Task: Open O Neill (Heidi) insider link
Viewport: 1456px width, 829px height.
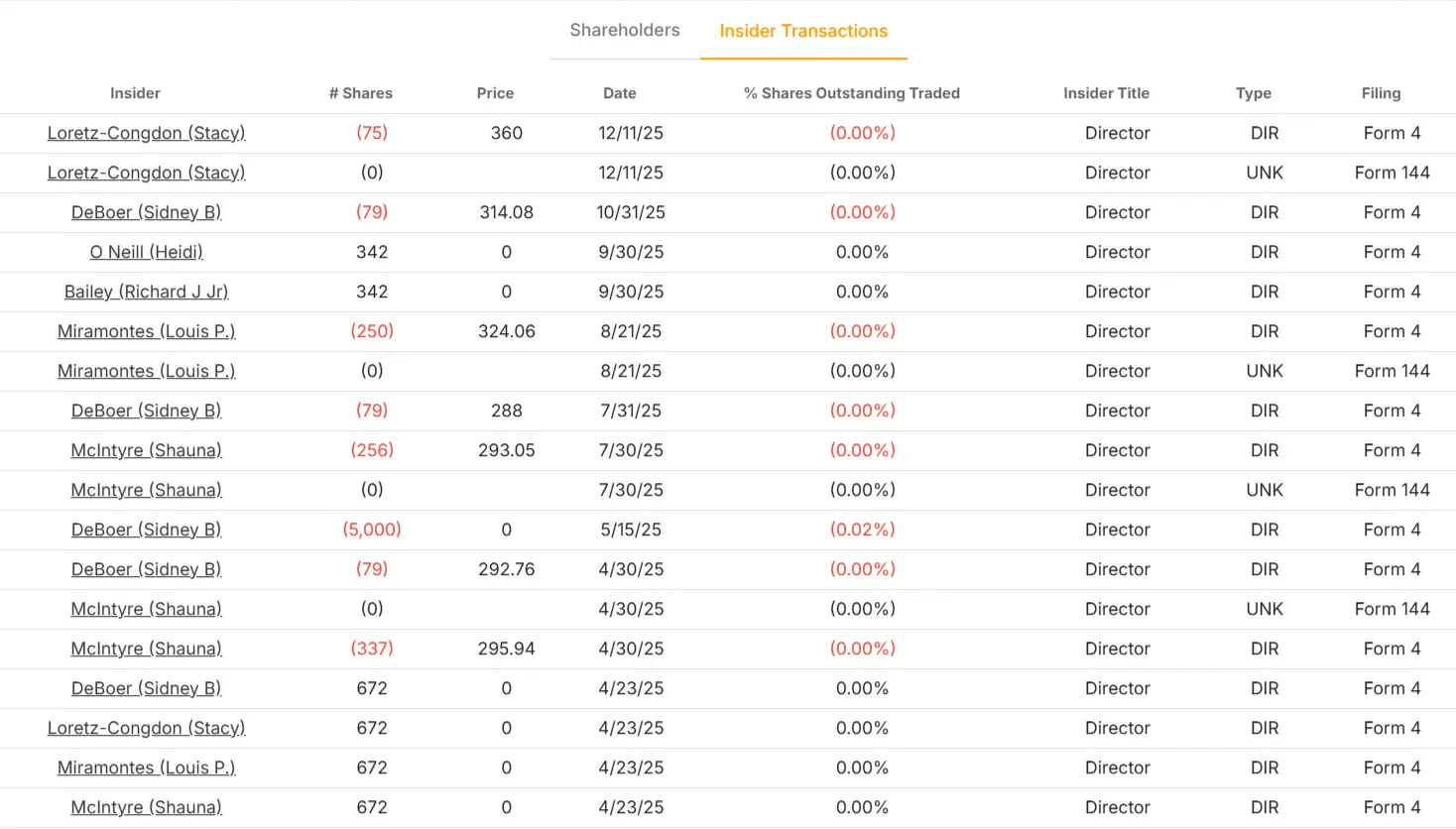Action: tap(146, 252)
